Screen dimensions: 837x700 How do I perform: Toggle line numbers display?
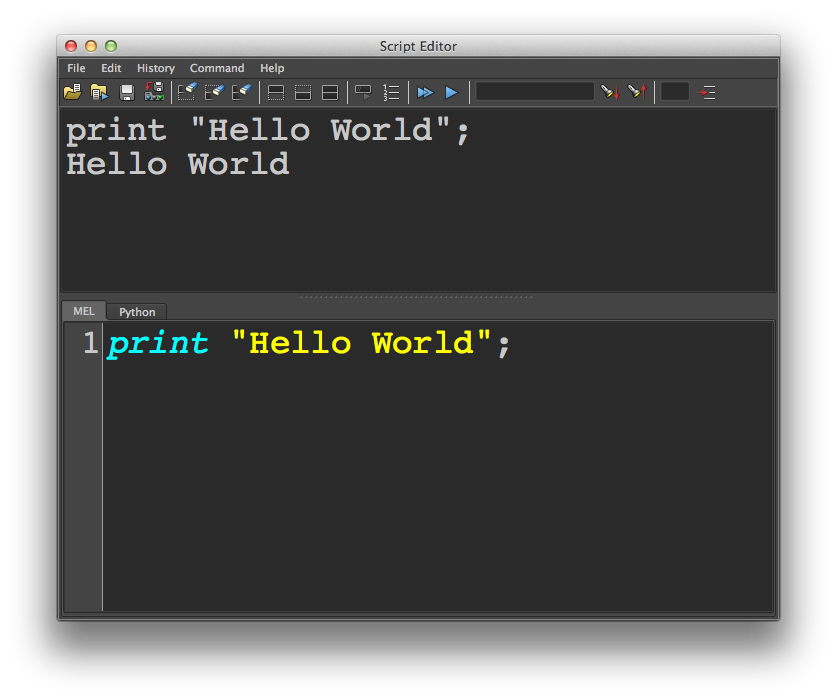click(390, 92)
